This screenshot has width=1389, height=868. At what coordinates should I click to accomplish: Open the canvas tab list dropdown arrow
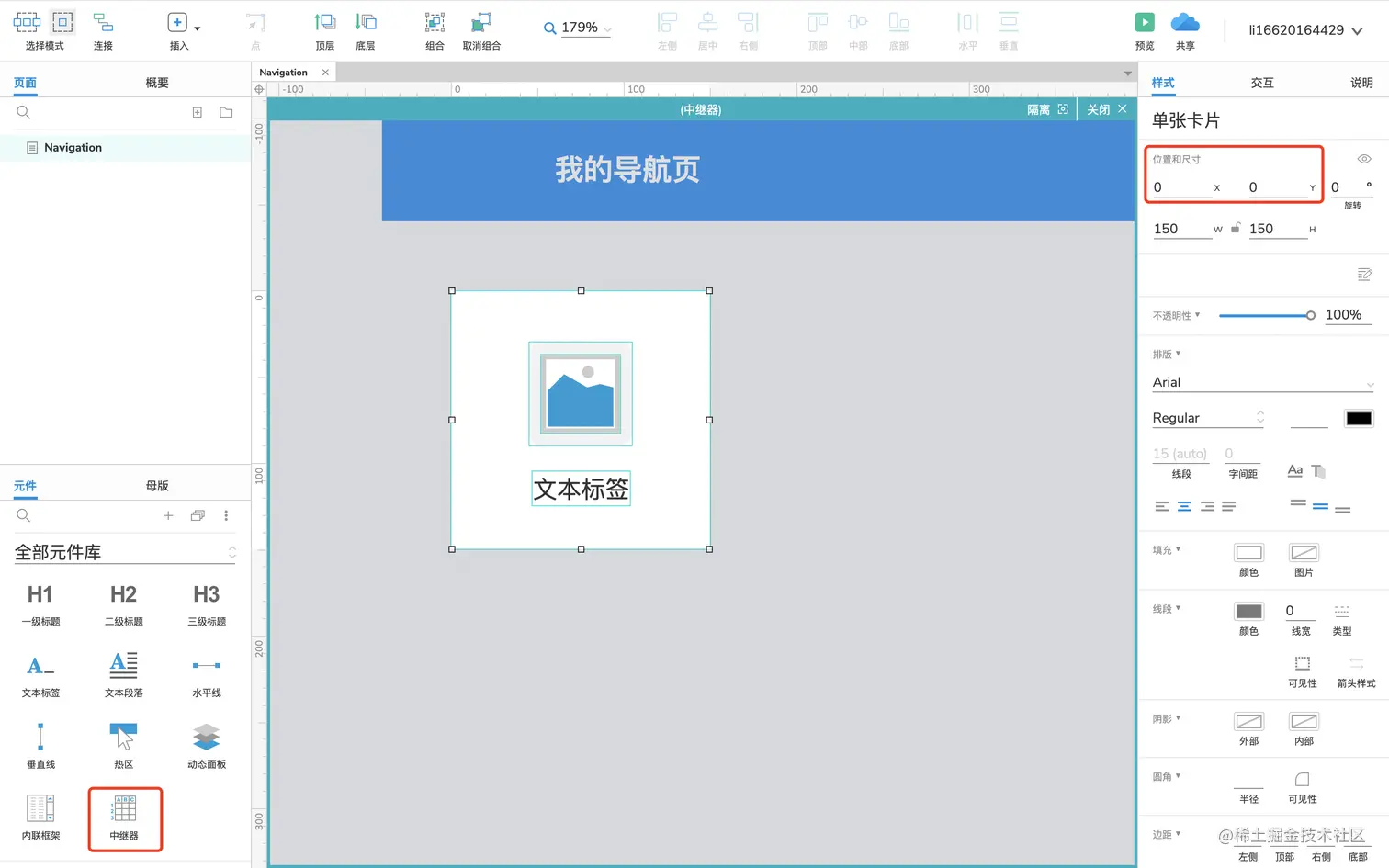click(1127, 73)
